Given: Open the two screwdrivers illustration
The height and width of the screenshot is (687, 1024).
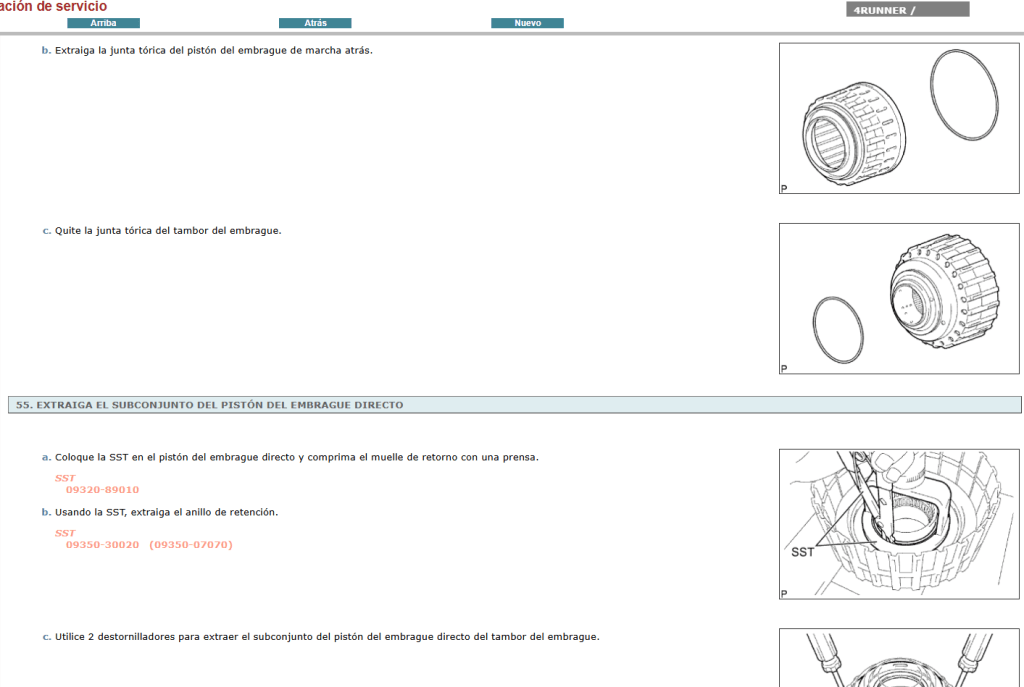Looking at the screenshot, I should coord(899,657).
